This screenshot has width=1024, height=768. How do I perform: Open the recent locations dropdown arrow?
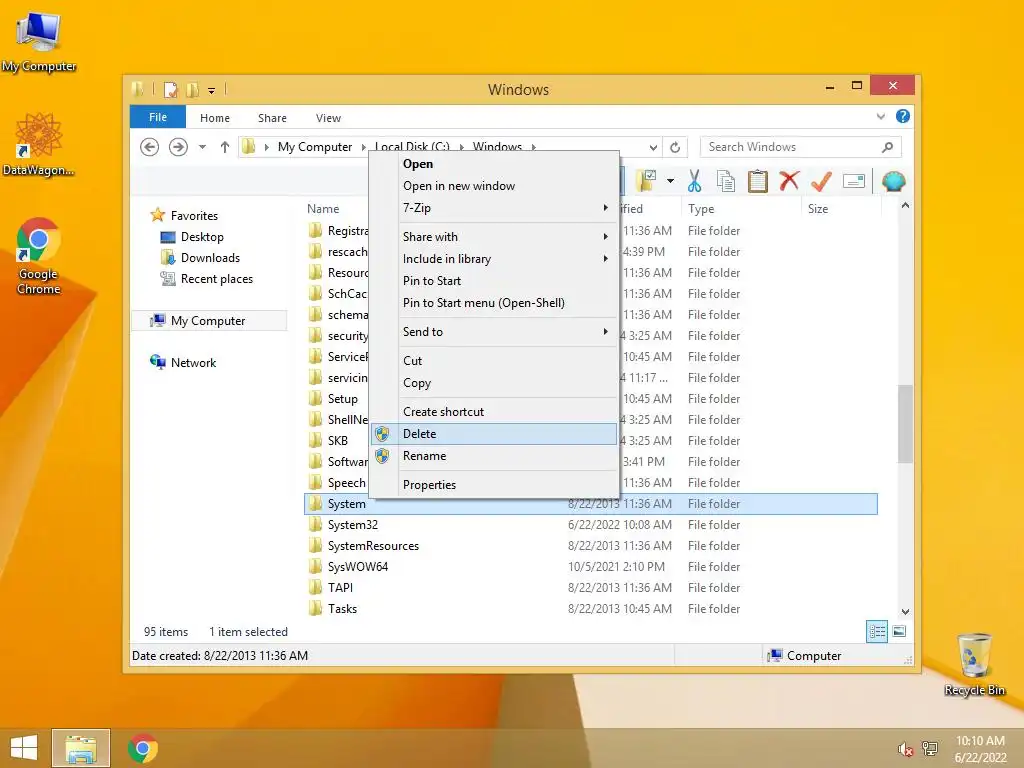coord(202,147)
